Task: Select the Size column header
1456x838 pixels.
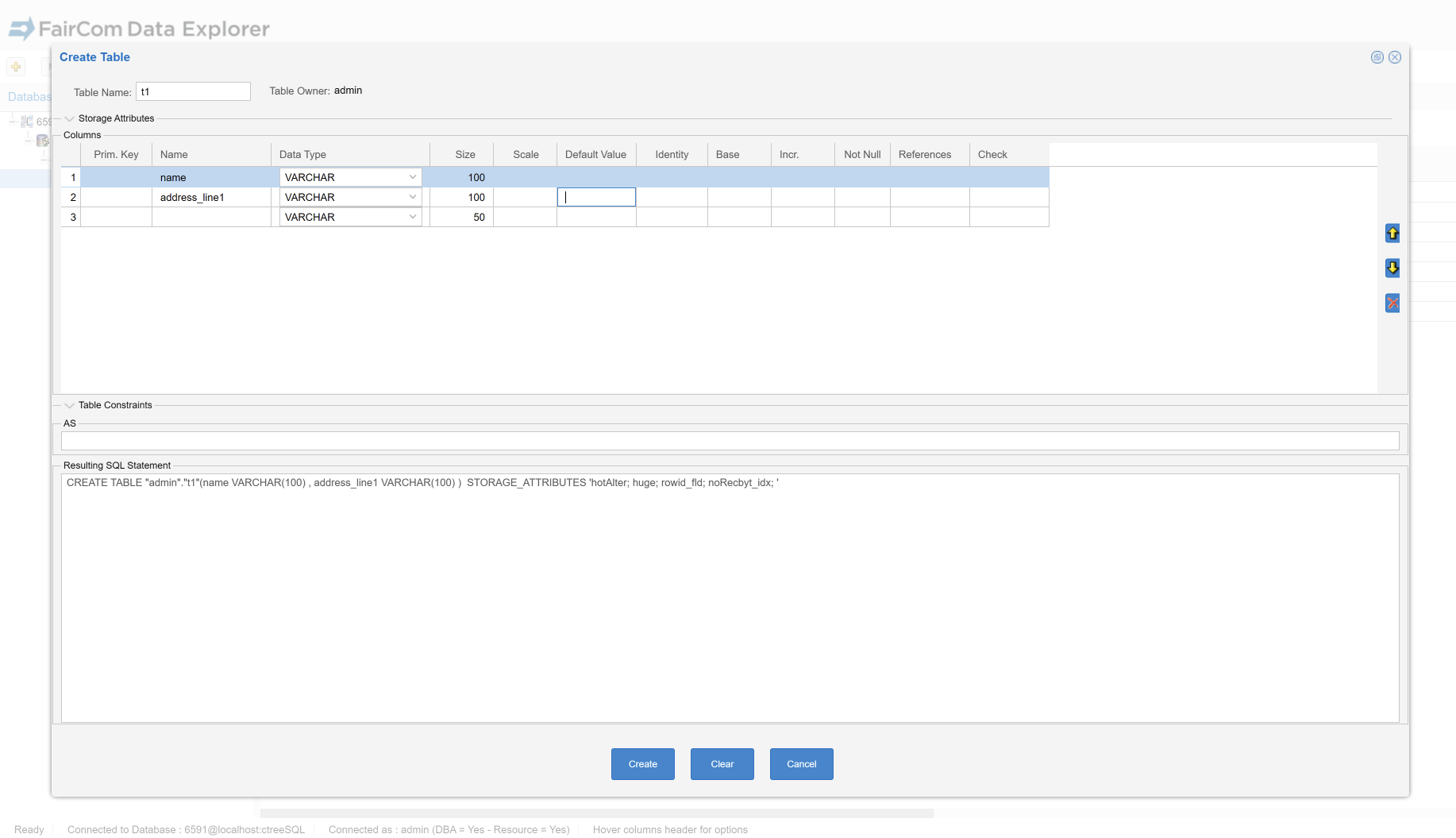Action: (461, 155)
